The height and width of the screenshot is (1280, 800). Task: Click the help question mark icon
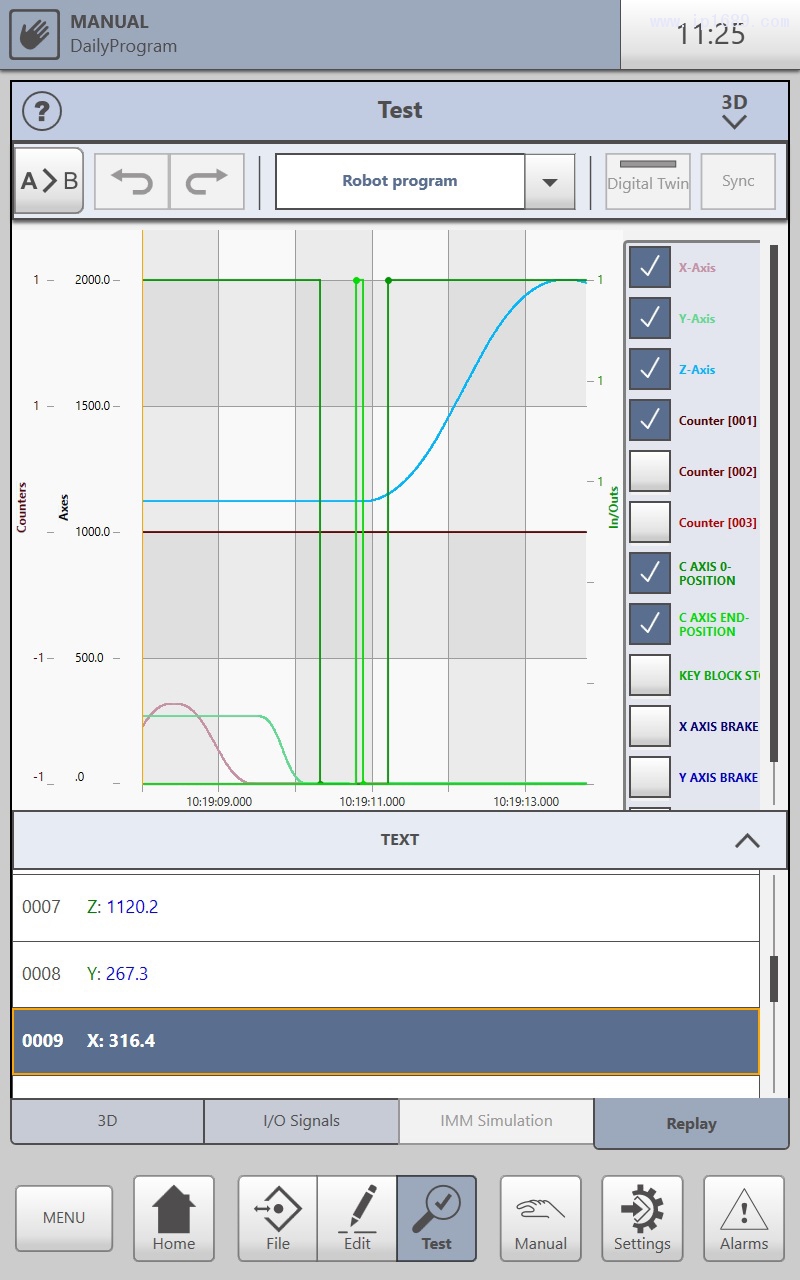[x=42, y=110]
